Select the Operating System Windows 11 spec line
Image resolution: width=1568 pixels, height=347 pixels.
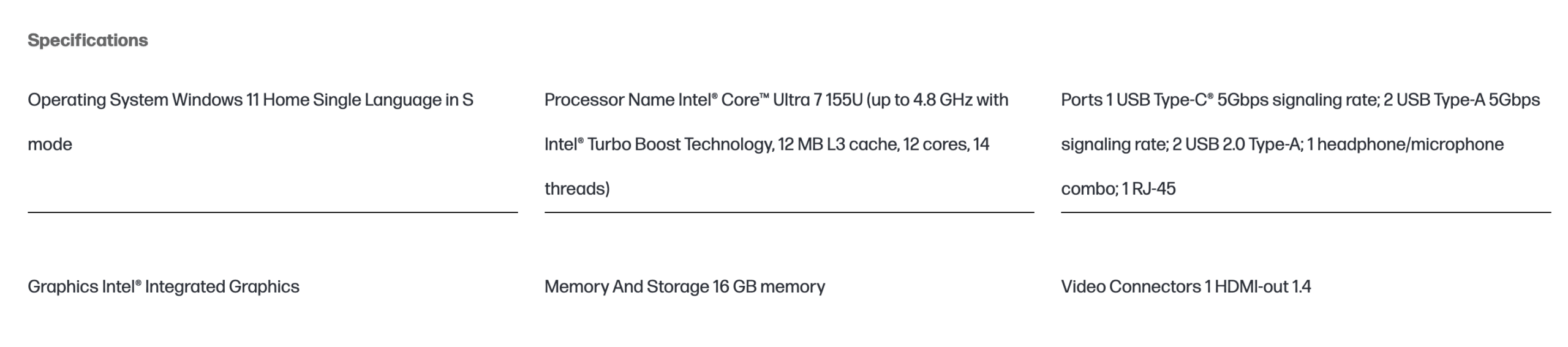pos(251,100)
